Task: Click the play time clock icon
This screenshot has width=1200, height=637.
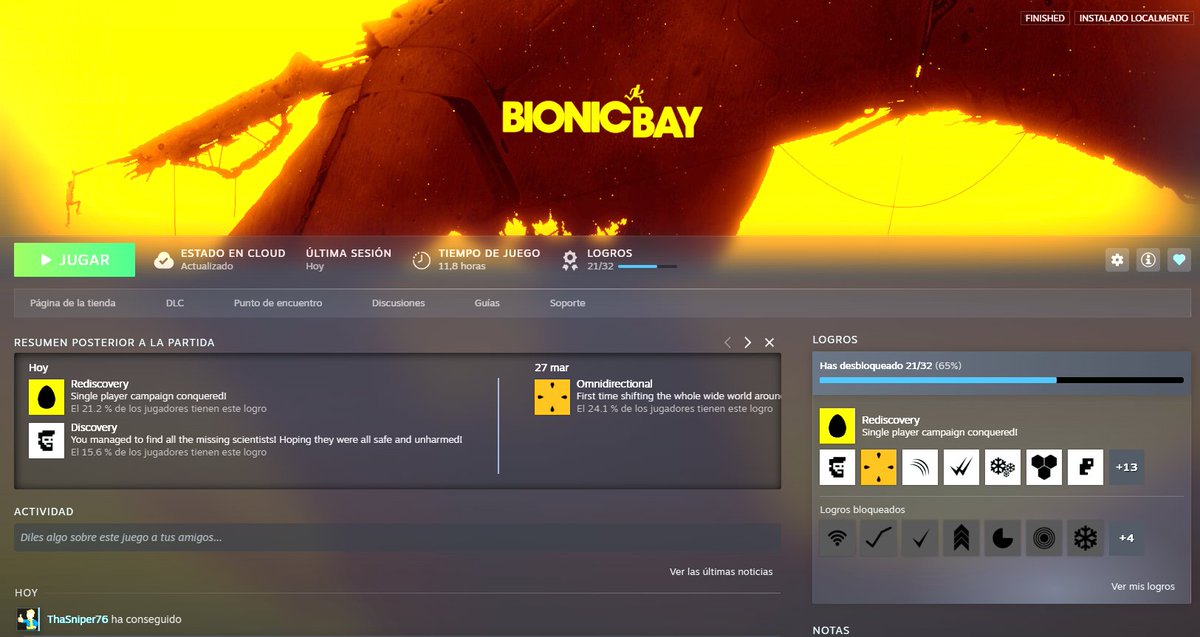Action: tap(421, 260)
